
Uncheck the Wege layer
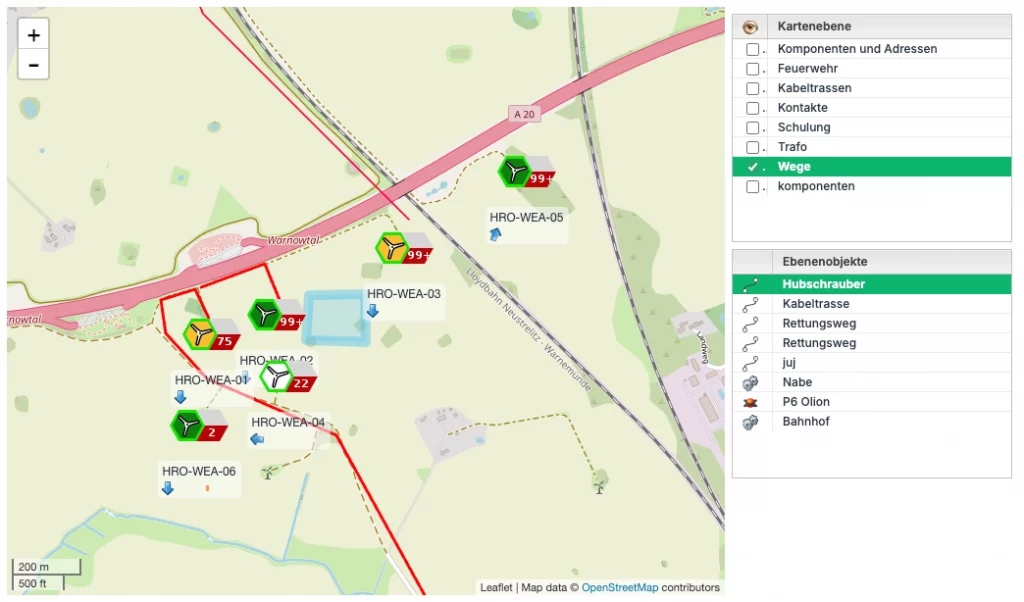tap(752, 167)
